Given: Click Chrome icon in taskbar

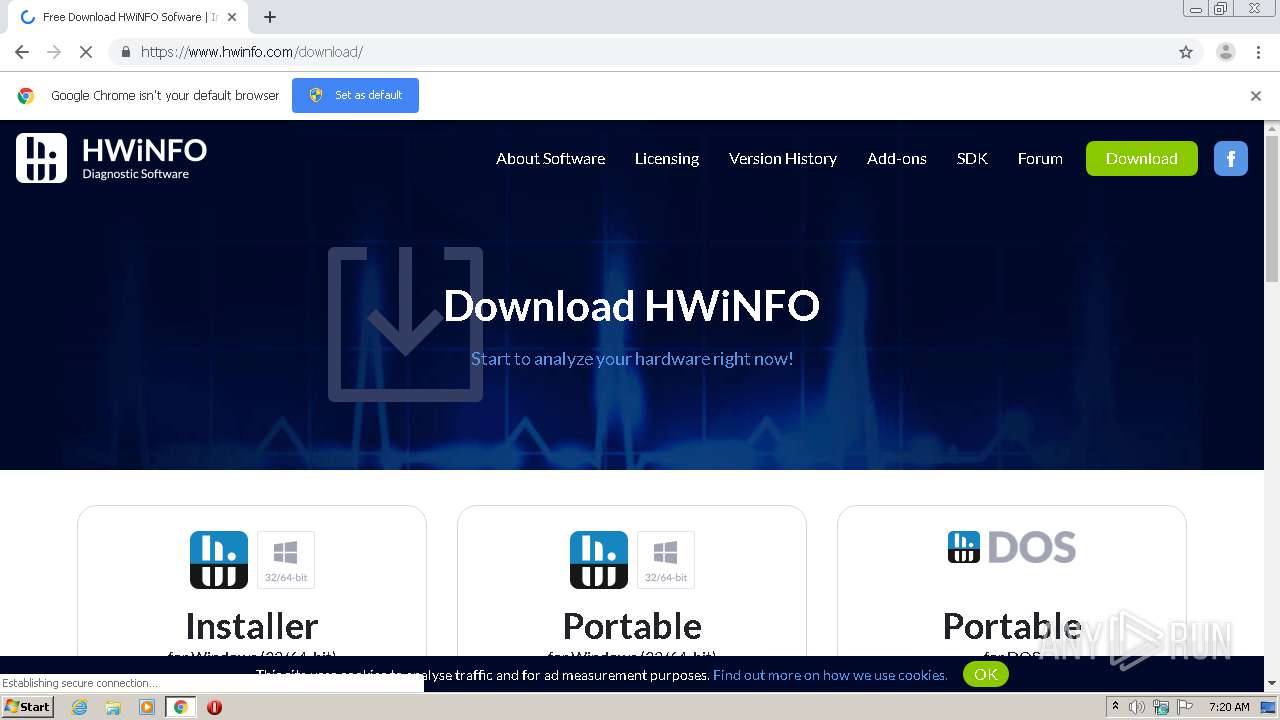Looking at the screenshot, I should click(180, 707).
